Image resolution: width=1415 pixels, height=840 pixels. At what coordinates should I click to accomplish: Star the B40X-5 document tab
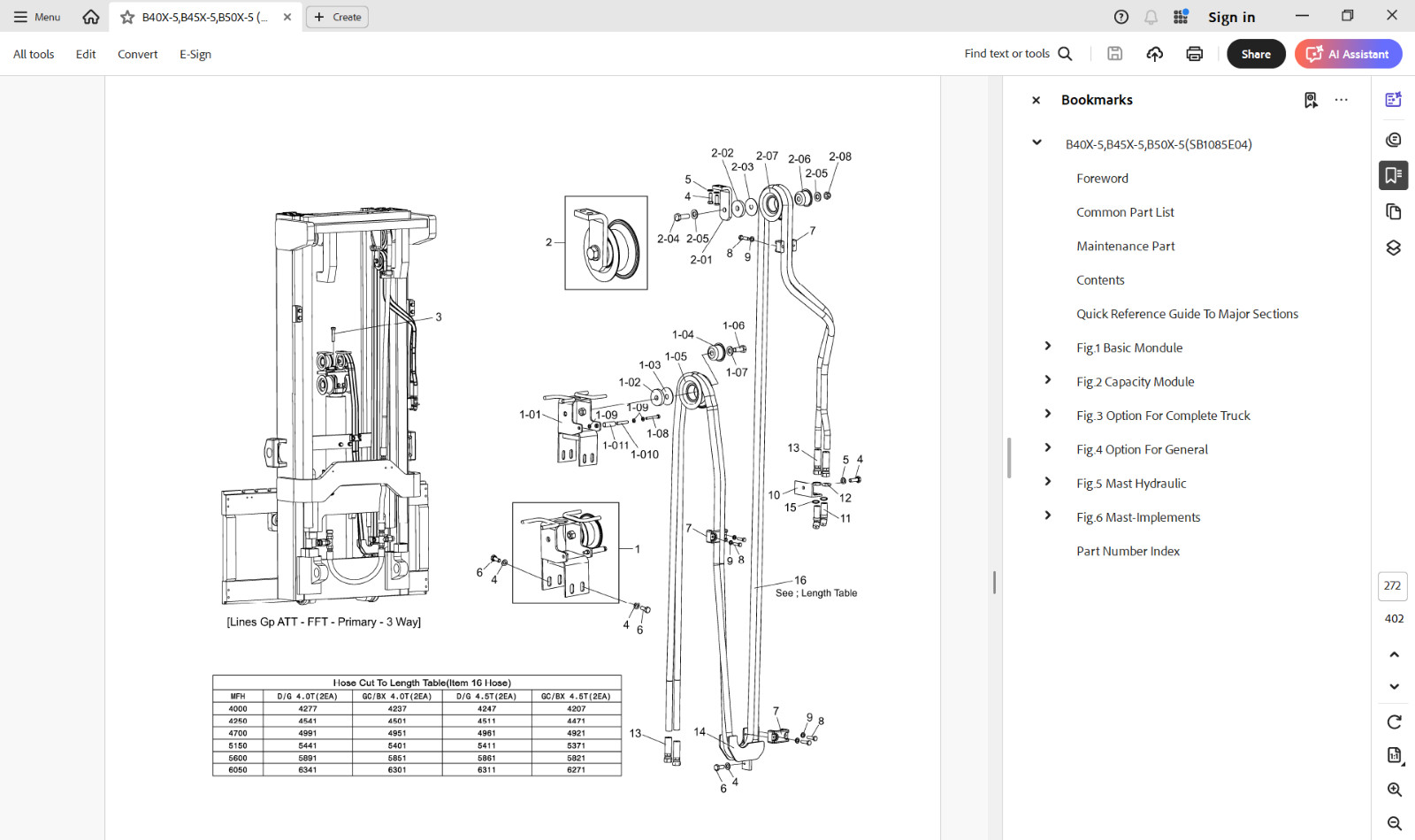127,17
